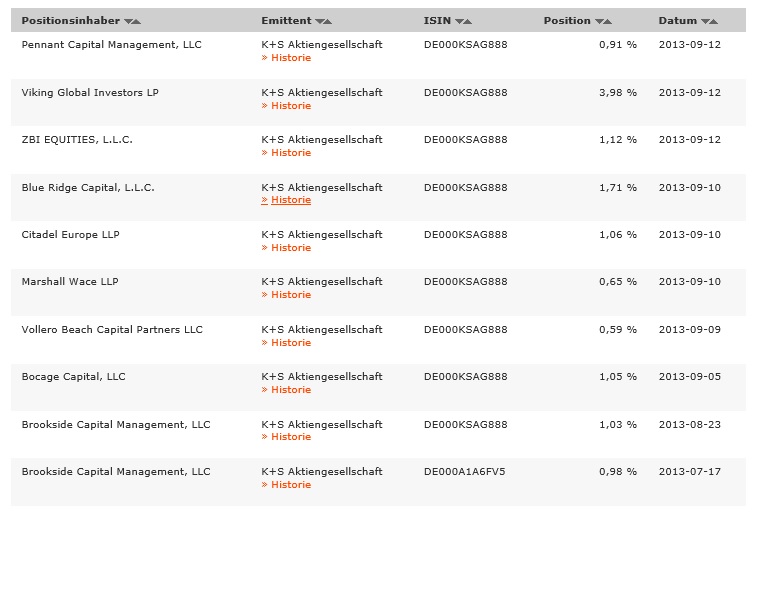768x614 pixels.
Task: Click date 2013-09-05
Action: tap(690, 377)
